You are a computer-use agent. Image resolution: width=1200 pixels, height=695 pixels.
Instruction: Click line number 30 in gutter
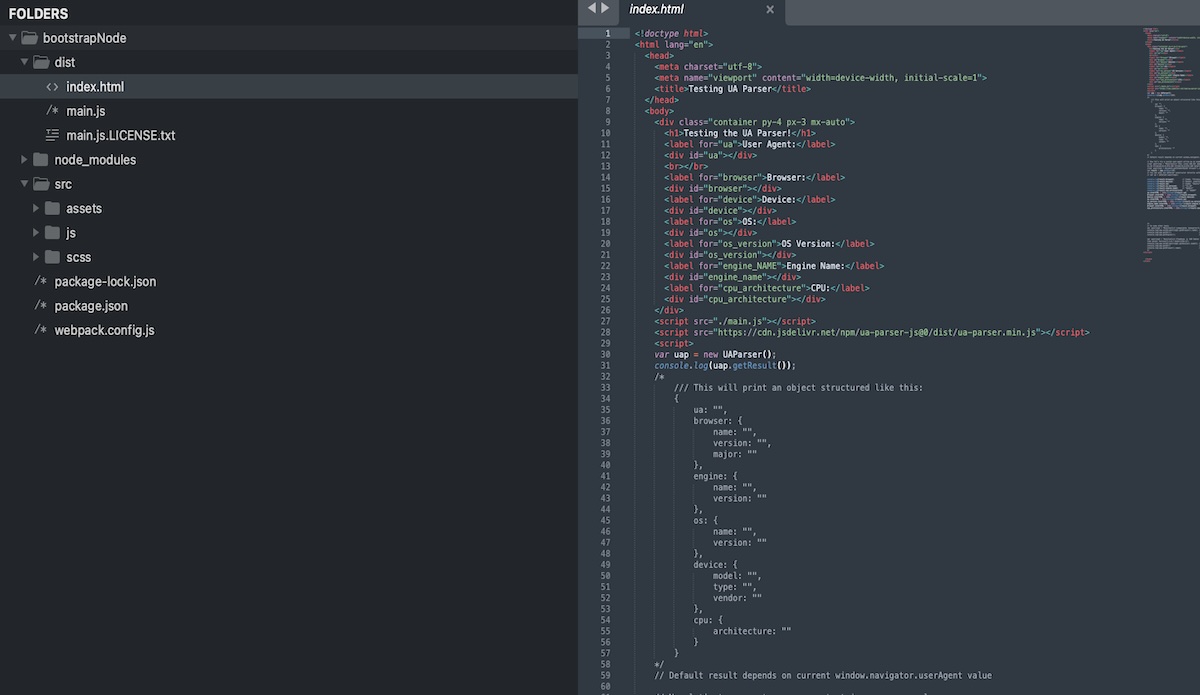coord(606,354)
